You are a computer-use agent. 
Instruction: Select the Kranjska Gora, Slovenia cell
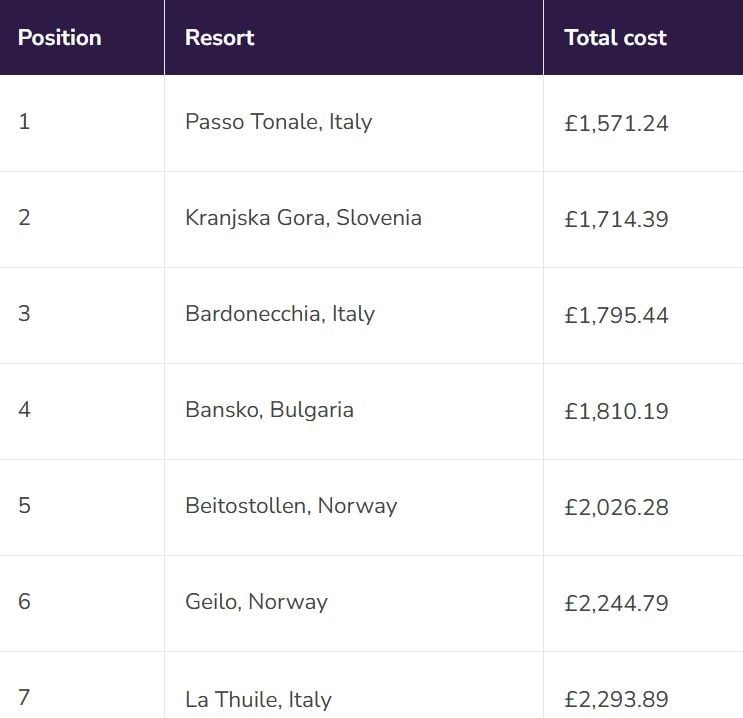pyautogui.click(x=353, y=219)
